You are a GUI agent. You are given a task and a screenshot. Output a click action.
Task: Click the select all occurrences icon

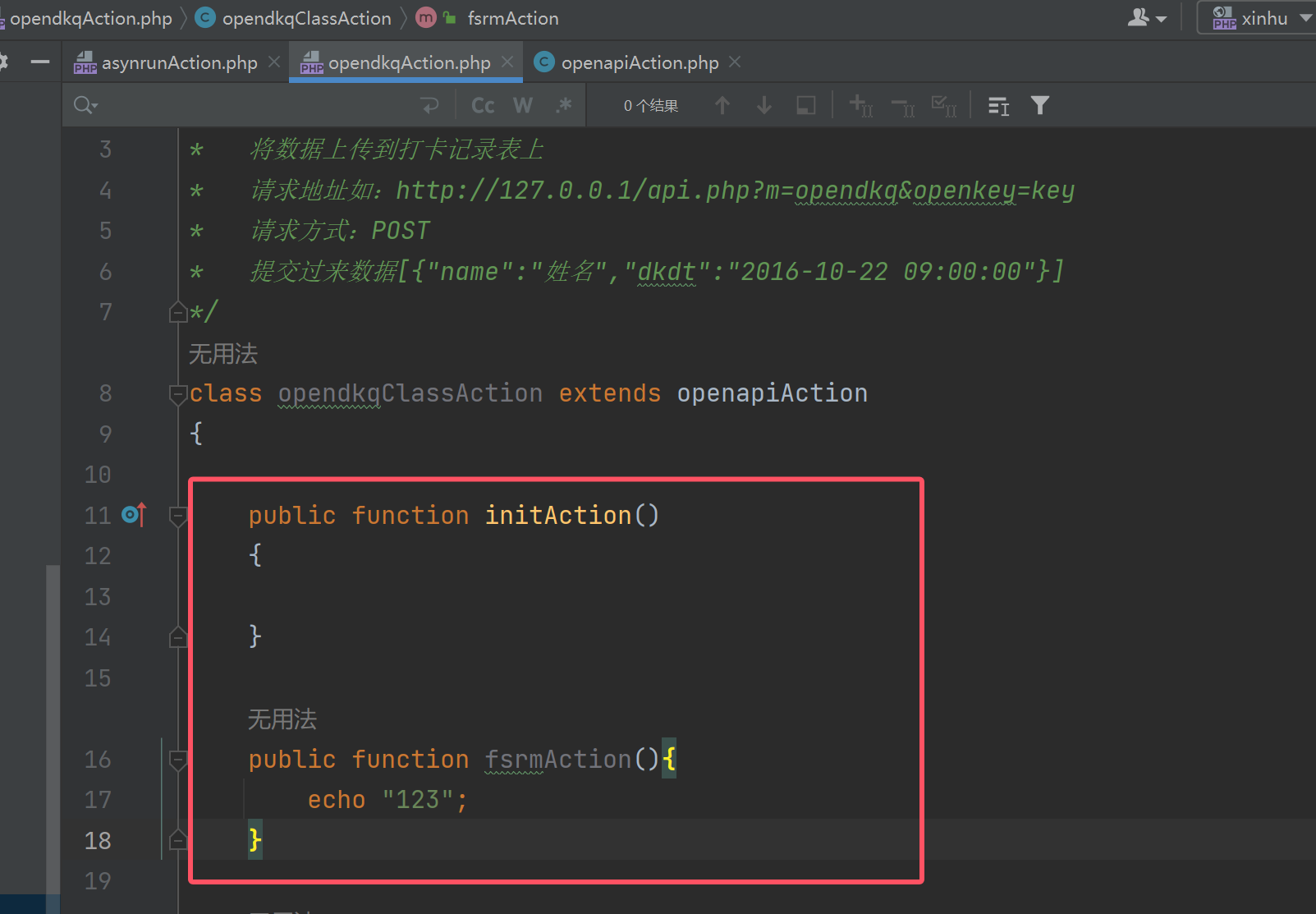click(806, 105)
